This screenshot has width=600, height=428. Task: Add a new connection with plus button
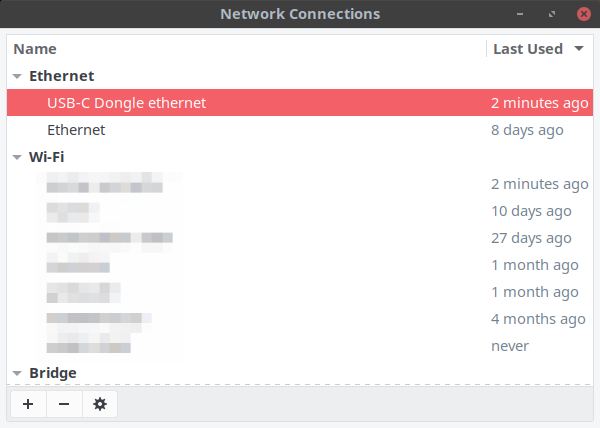point(28,404)
